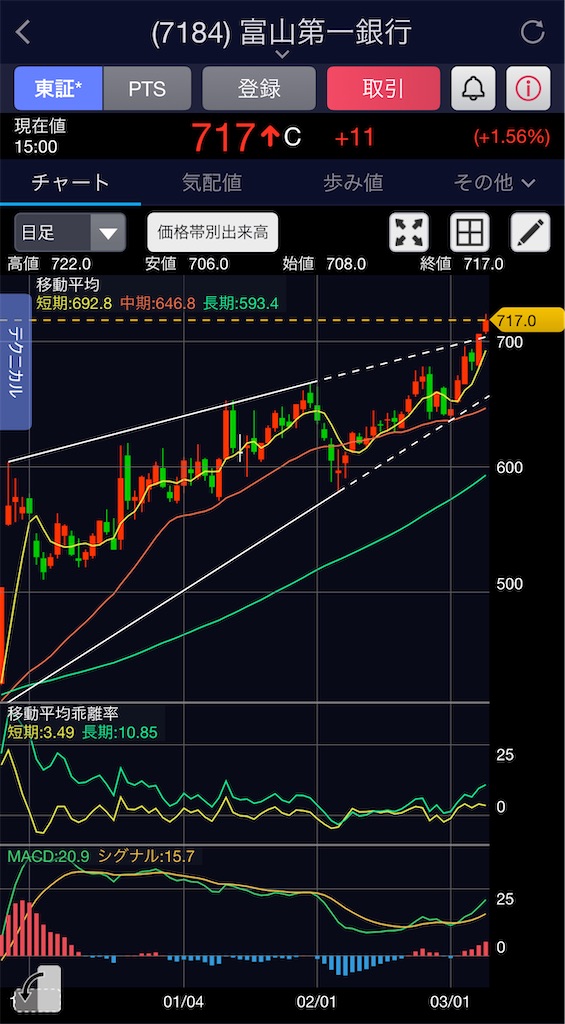
Task: Tap the 中期:646.8 moving average value
Action: click(x=159, y=303)
